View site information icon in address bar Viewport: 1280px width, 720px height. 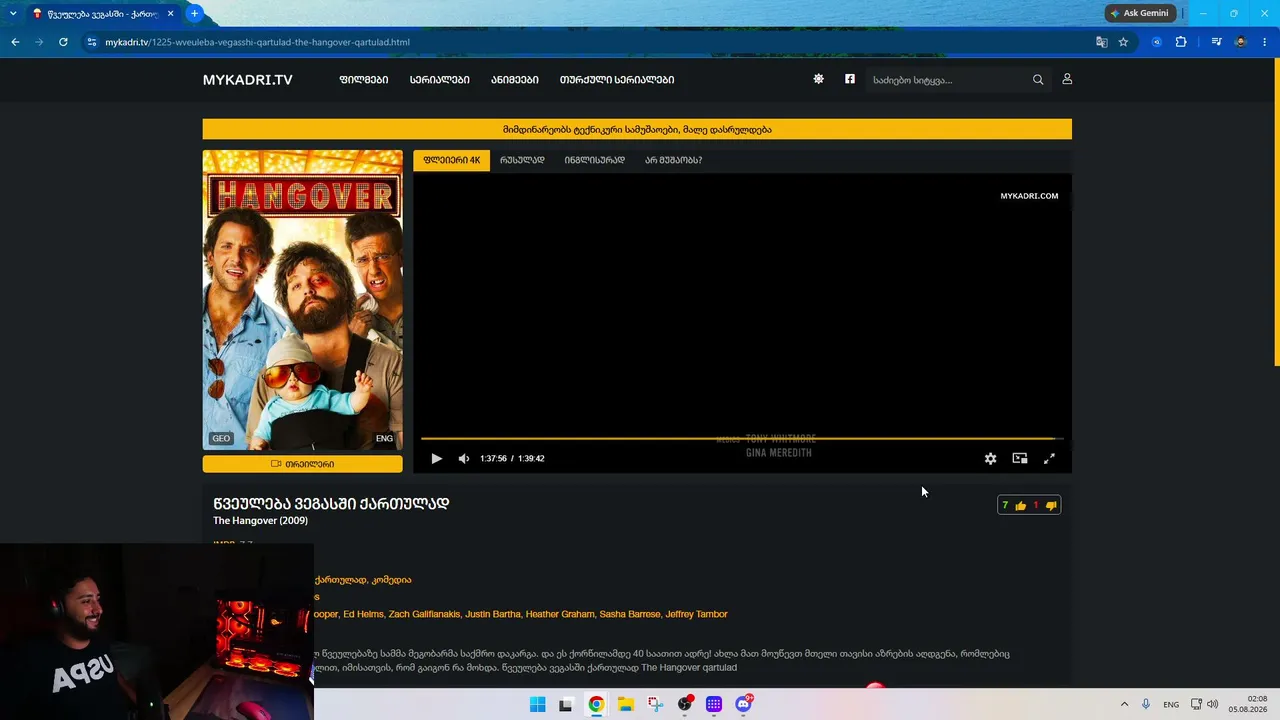click(x=92, y=42)
